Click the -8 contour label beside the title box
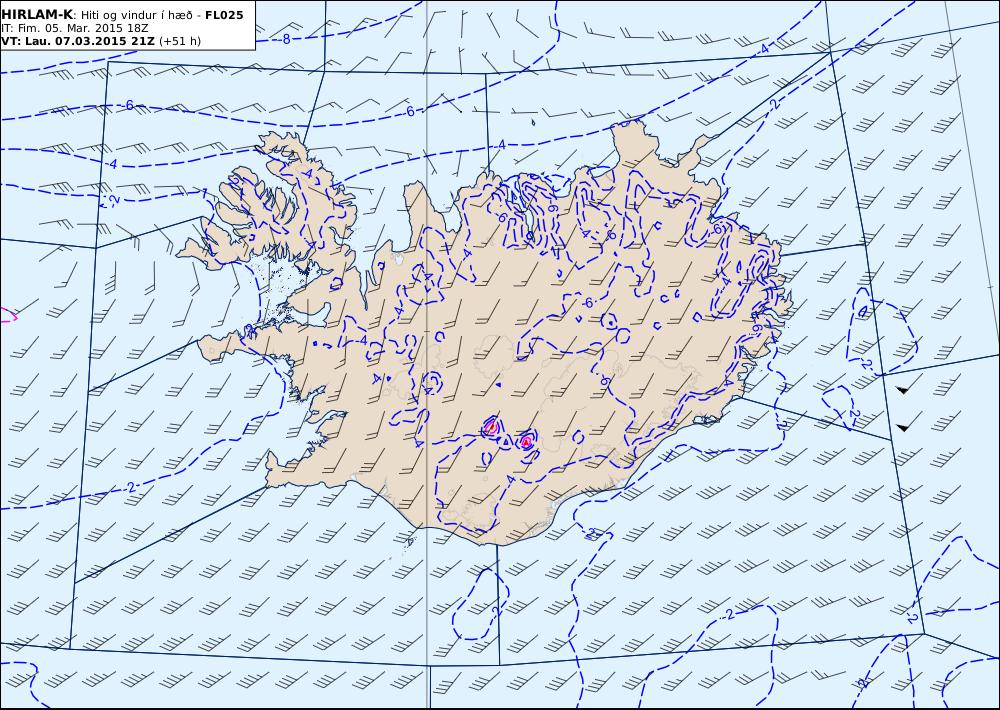The width and height of the screenshot is (1000, 710). (286, 40)
